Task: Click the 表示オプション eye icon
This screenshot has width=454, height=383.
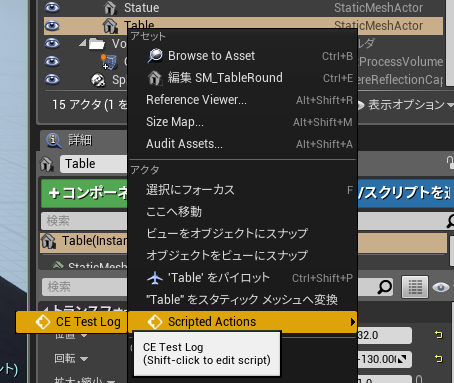Action: pos(361,105)
